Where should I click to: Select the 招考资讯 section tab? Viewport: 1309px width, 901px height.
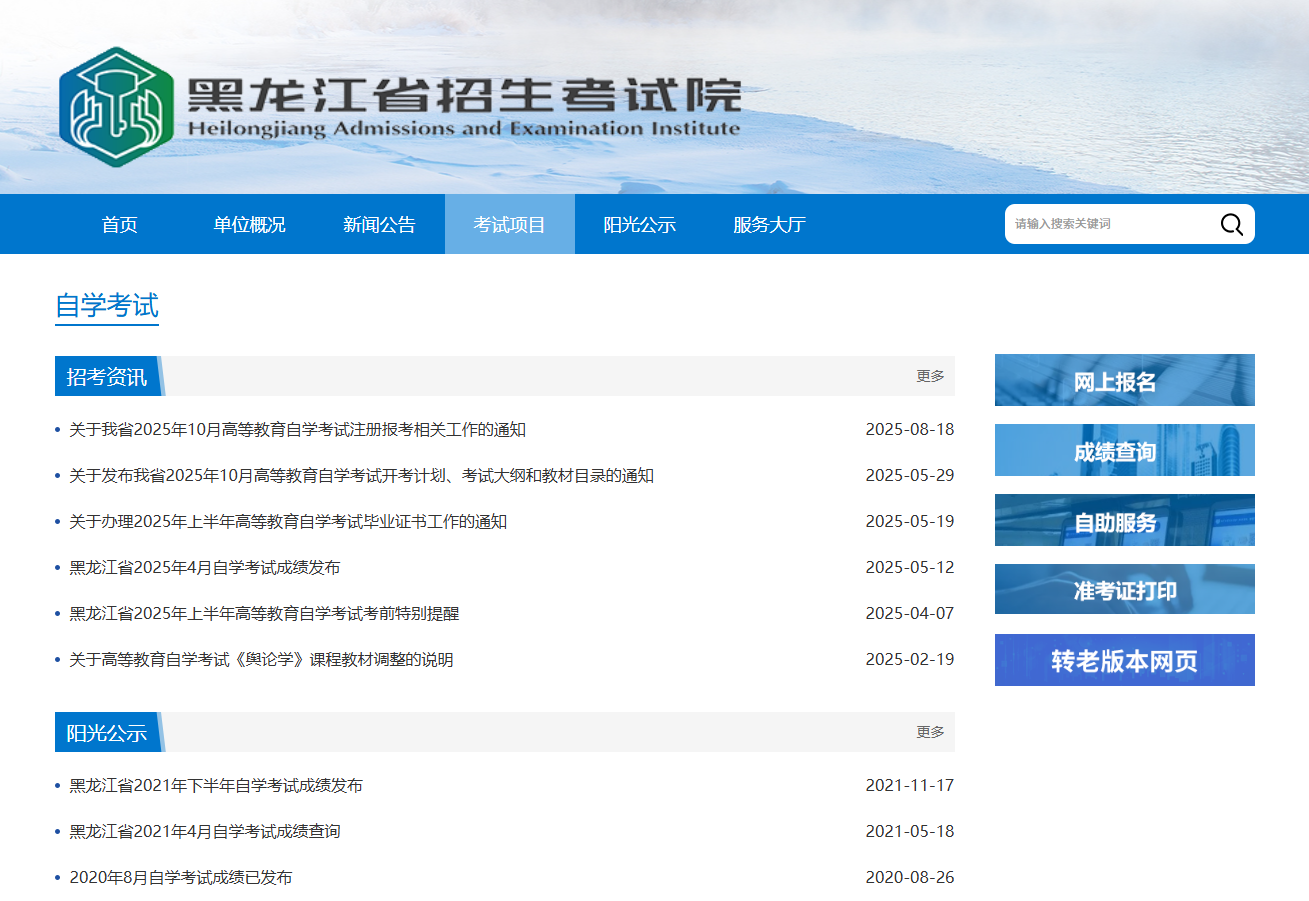pos(107,376)
